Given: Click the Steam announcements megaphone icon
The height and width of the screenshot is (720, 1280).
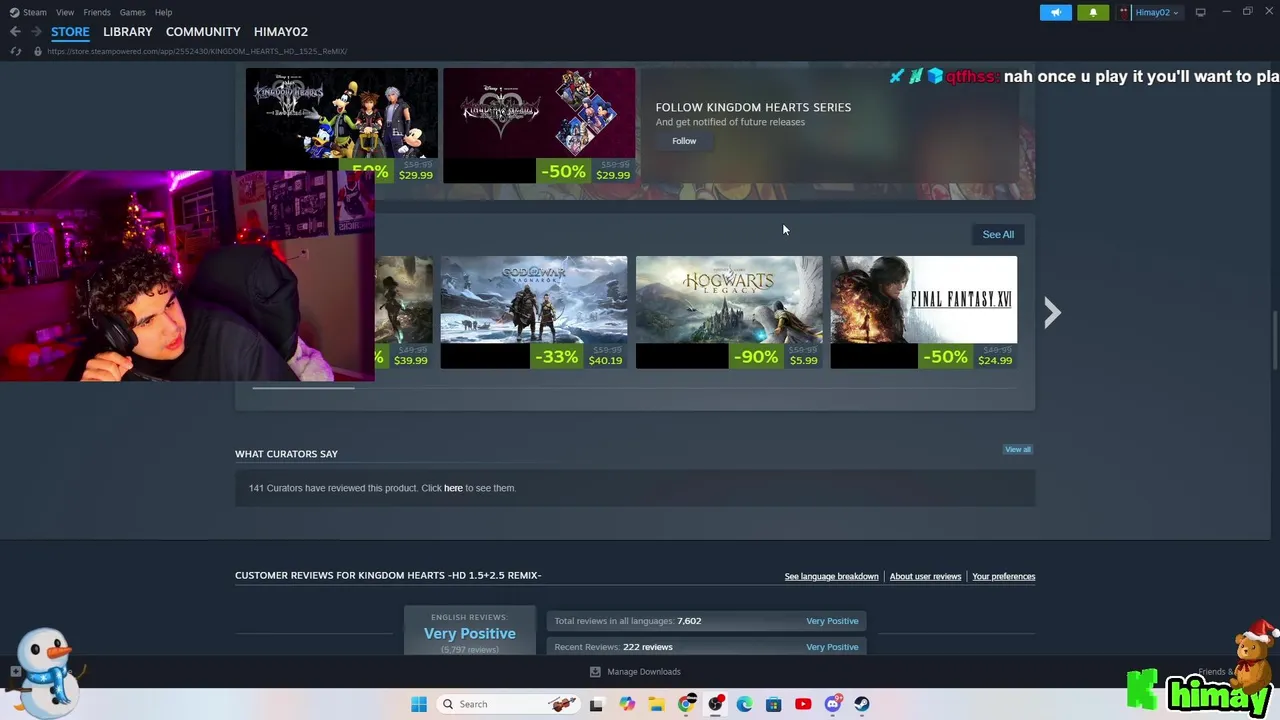Looking at the screenshot, I should 1055,12.
